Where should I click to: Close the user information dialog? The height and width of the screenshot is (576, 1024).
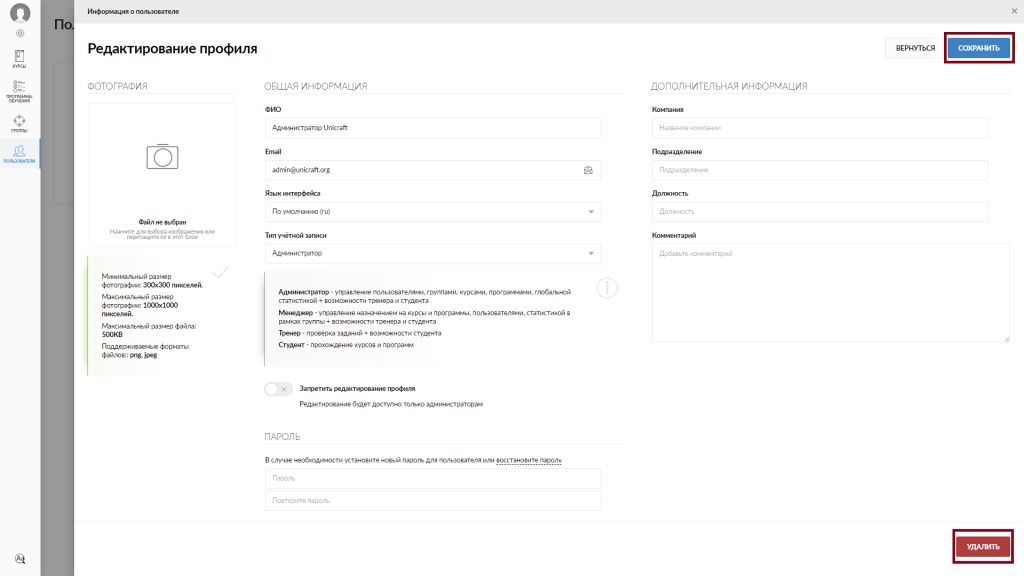pos(1014,11)
